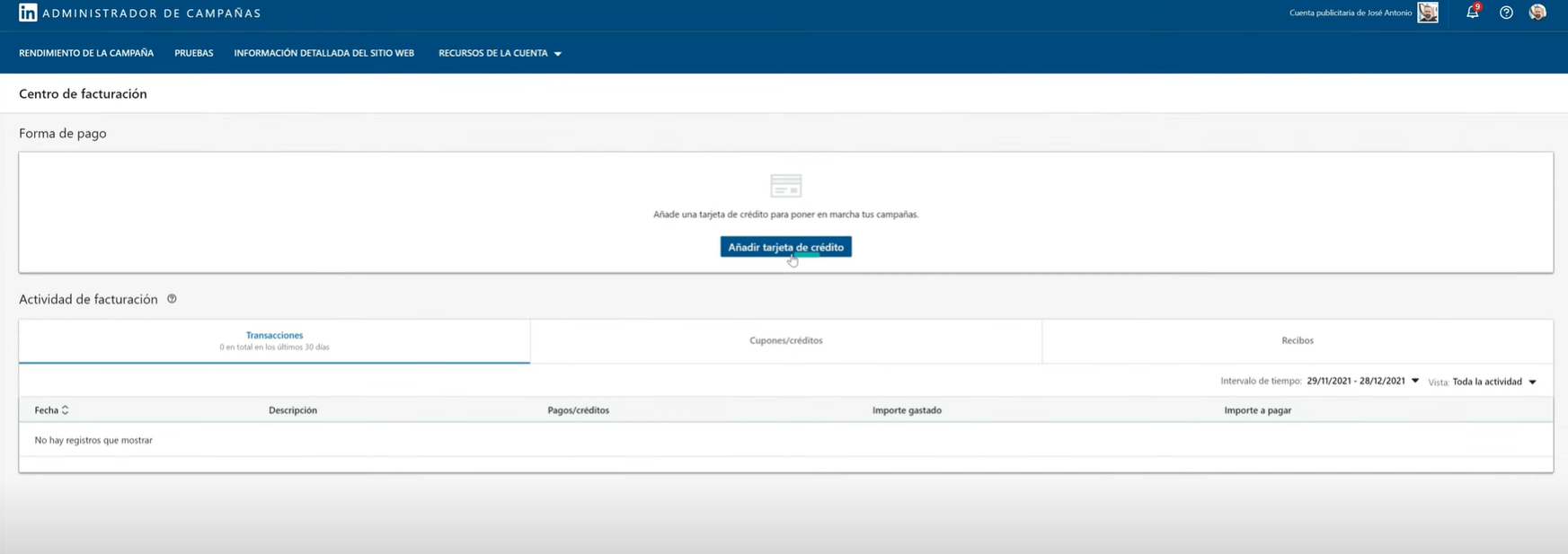Screen dimensions: 1568x554
Task: Click the Descripción column header
Action: (293, 410)
